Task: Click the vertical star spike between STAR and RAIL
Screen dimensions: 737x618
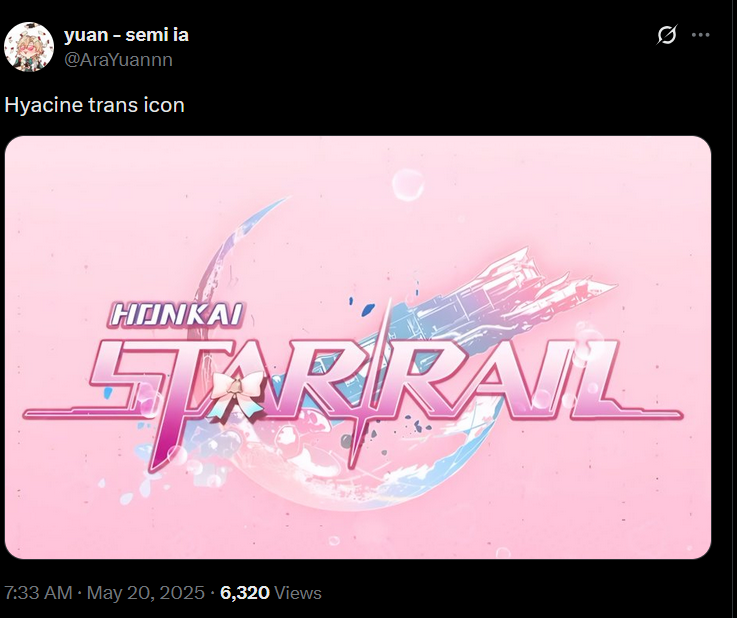Action: [371, 381]
